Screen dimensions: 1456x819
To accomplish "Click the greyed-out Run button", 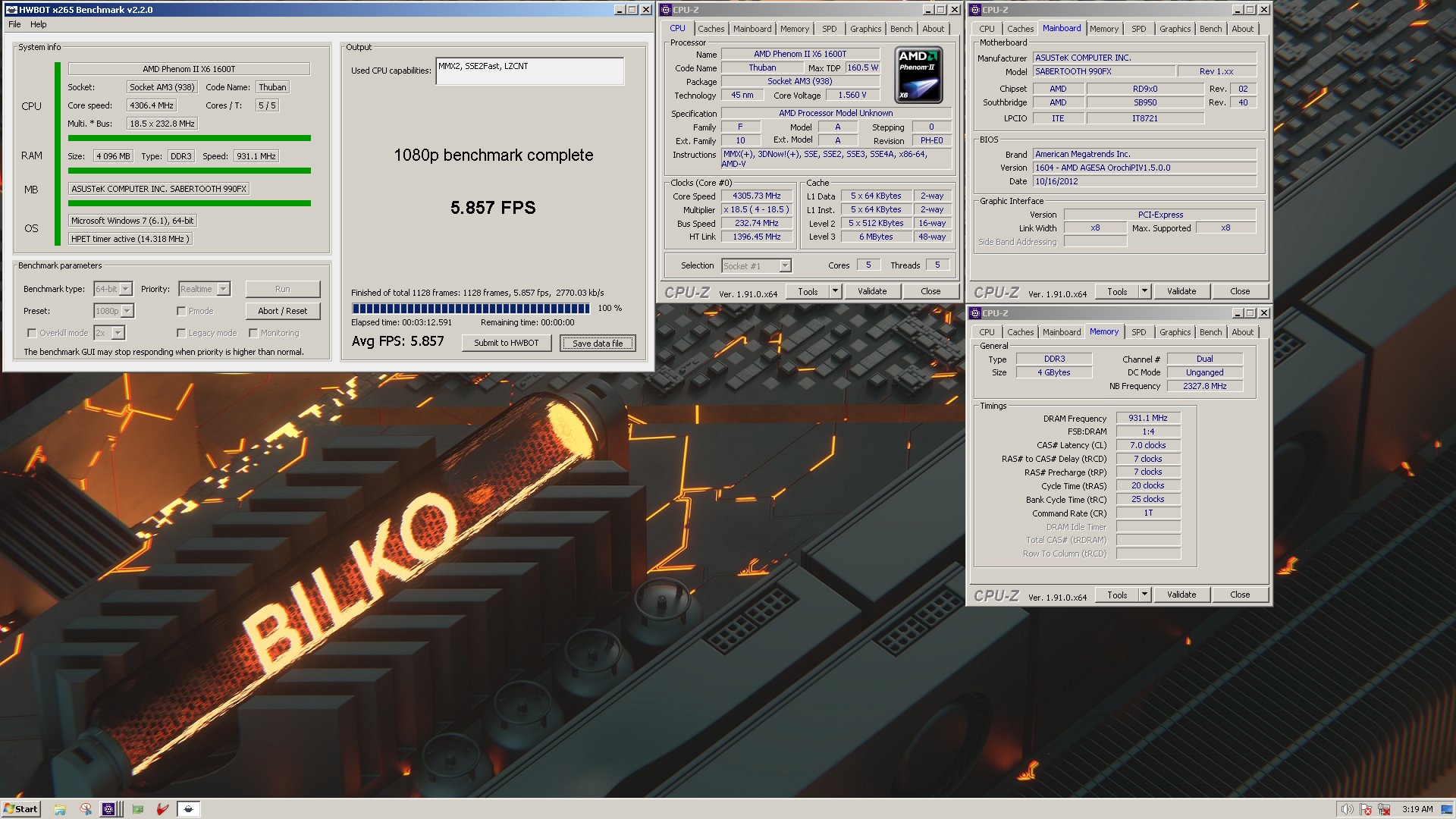I will coord(283,289).
